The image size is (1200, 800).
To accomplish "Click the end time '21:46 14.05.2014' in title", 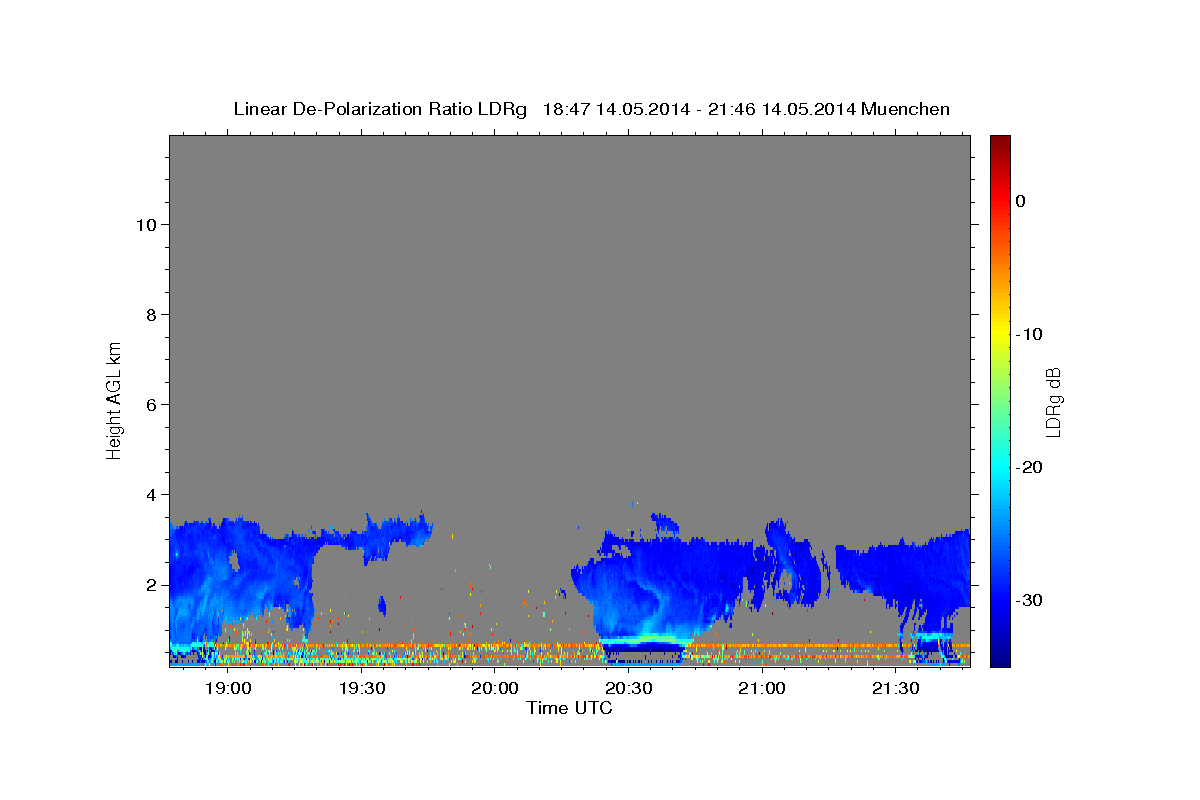I will pyautogui.click(x=781, y=109).
